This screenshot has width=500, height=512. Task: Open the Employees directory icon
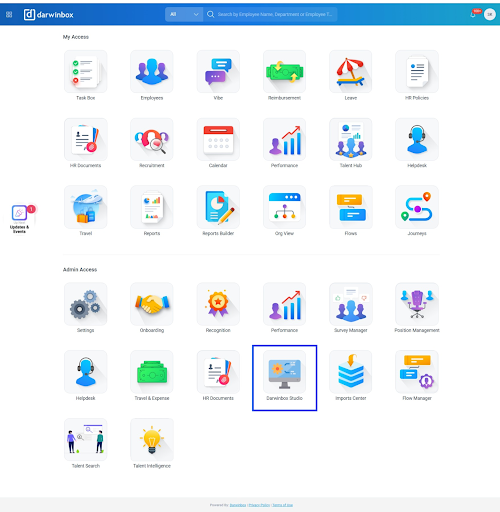point(152,71)
